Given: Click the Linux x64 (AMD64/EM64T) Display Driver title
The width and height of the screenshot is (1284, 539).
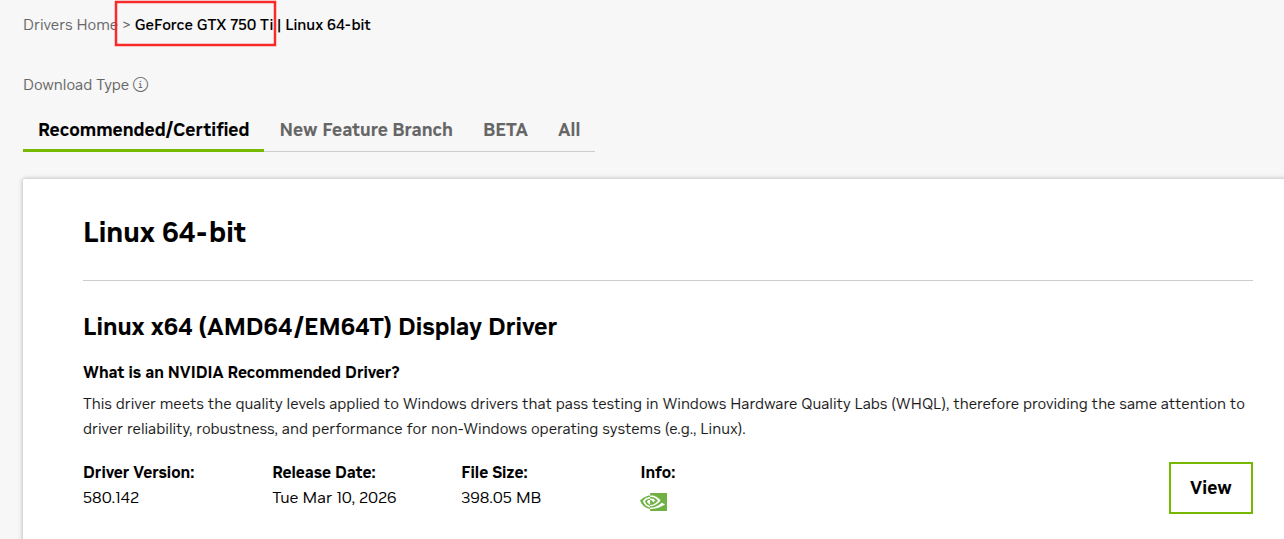Looking at the screenshot, I should pyautogui.click(x=320, y=327).
